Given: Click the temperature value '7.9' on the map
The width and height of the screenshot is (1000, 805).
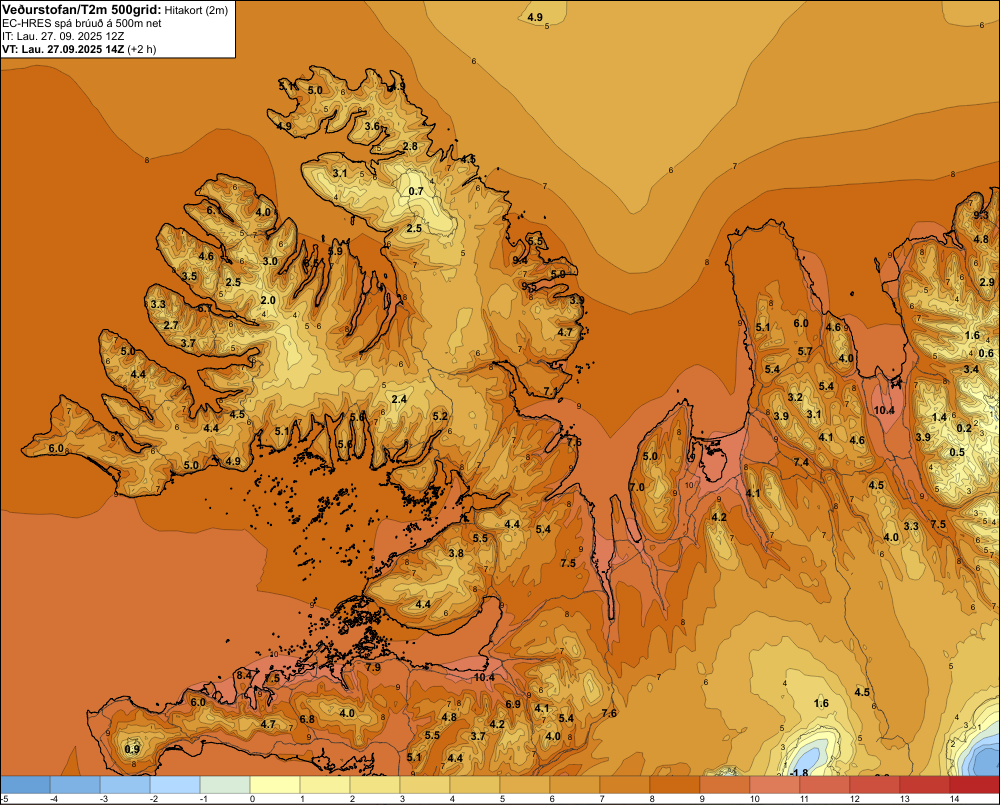Looking at the screenshot, I should tap(373, 667).
